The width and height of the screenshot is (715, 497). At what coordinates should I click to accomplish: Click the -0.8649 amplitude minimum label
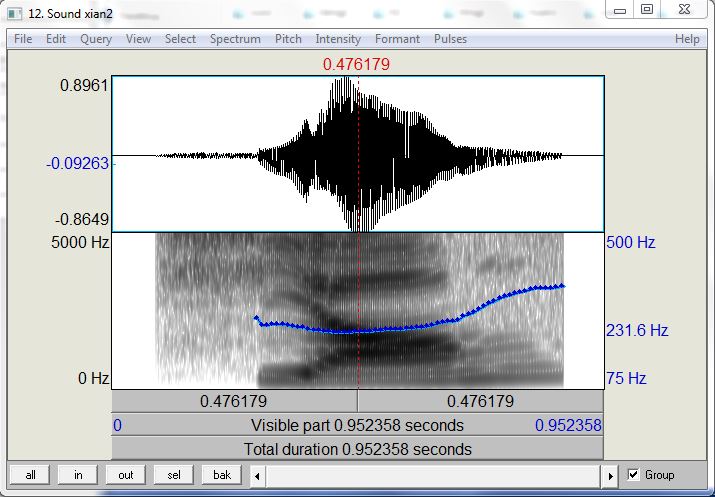(82, 219)
